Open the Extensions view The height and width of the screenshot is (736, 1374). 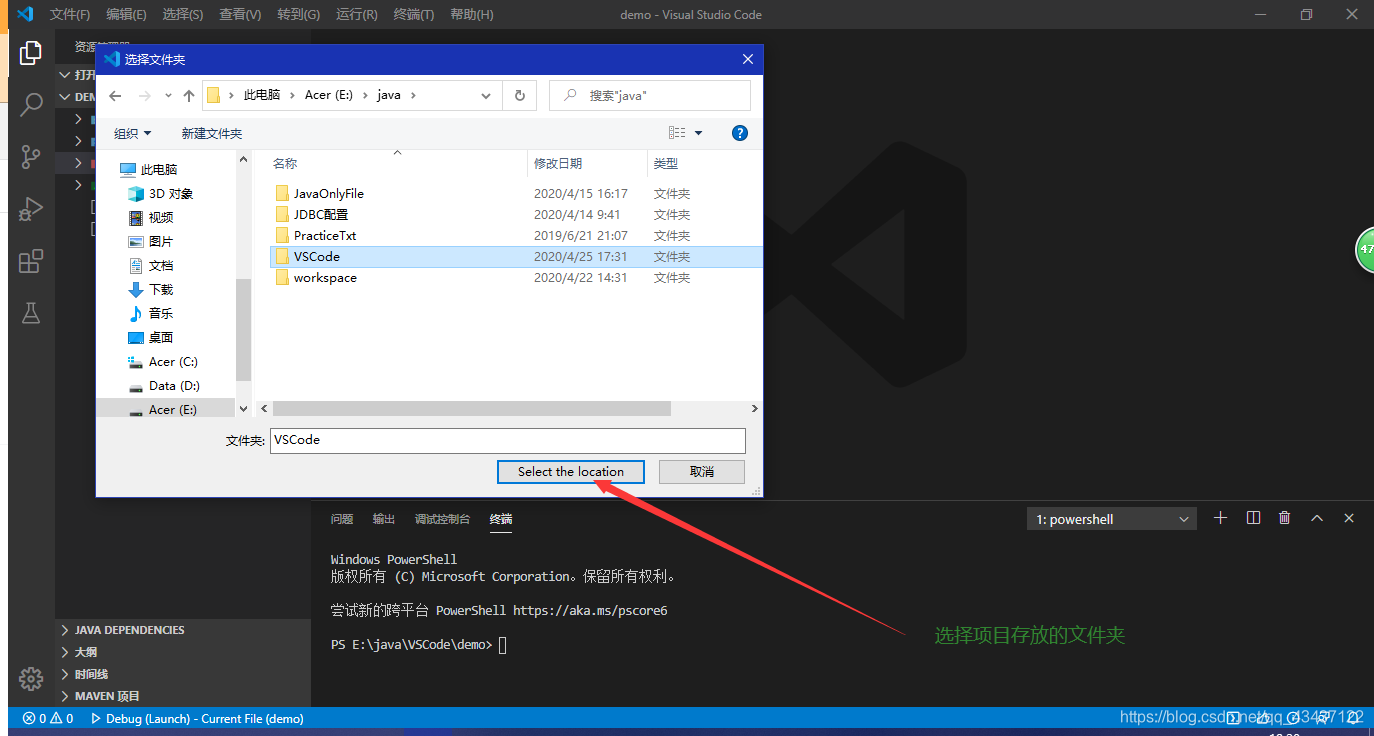coord(31,261)
